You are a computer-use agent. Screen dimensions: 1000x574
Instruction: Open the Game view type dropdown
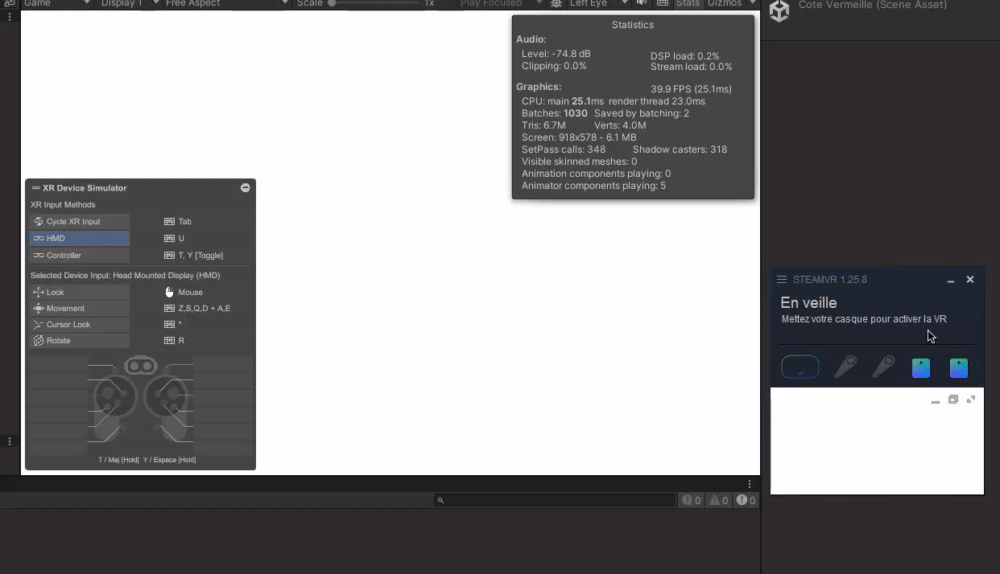click(x=56, y=3)
